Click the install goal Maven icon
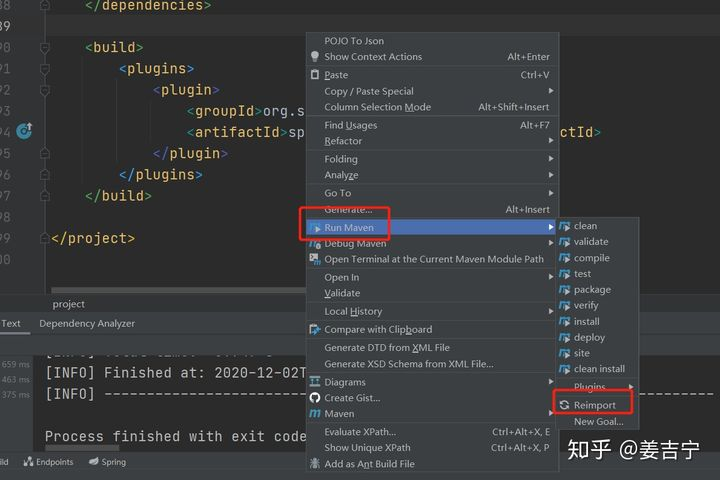 click(x=564, y=322)
